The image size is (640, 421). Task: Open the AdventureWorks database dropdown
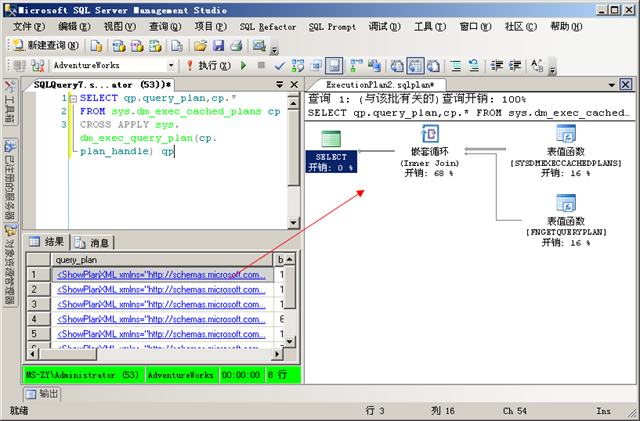171,65
